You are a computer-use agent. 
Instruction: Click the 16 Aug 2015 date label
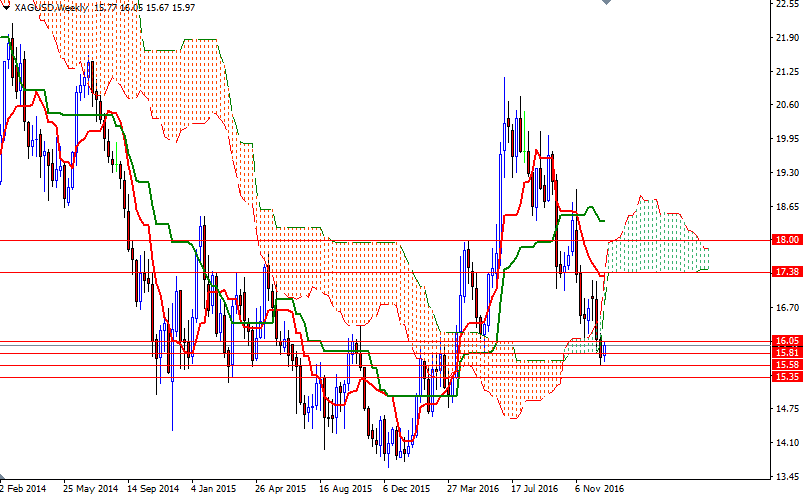[345, 488]
